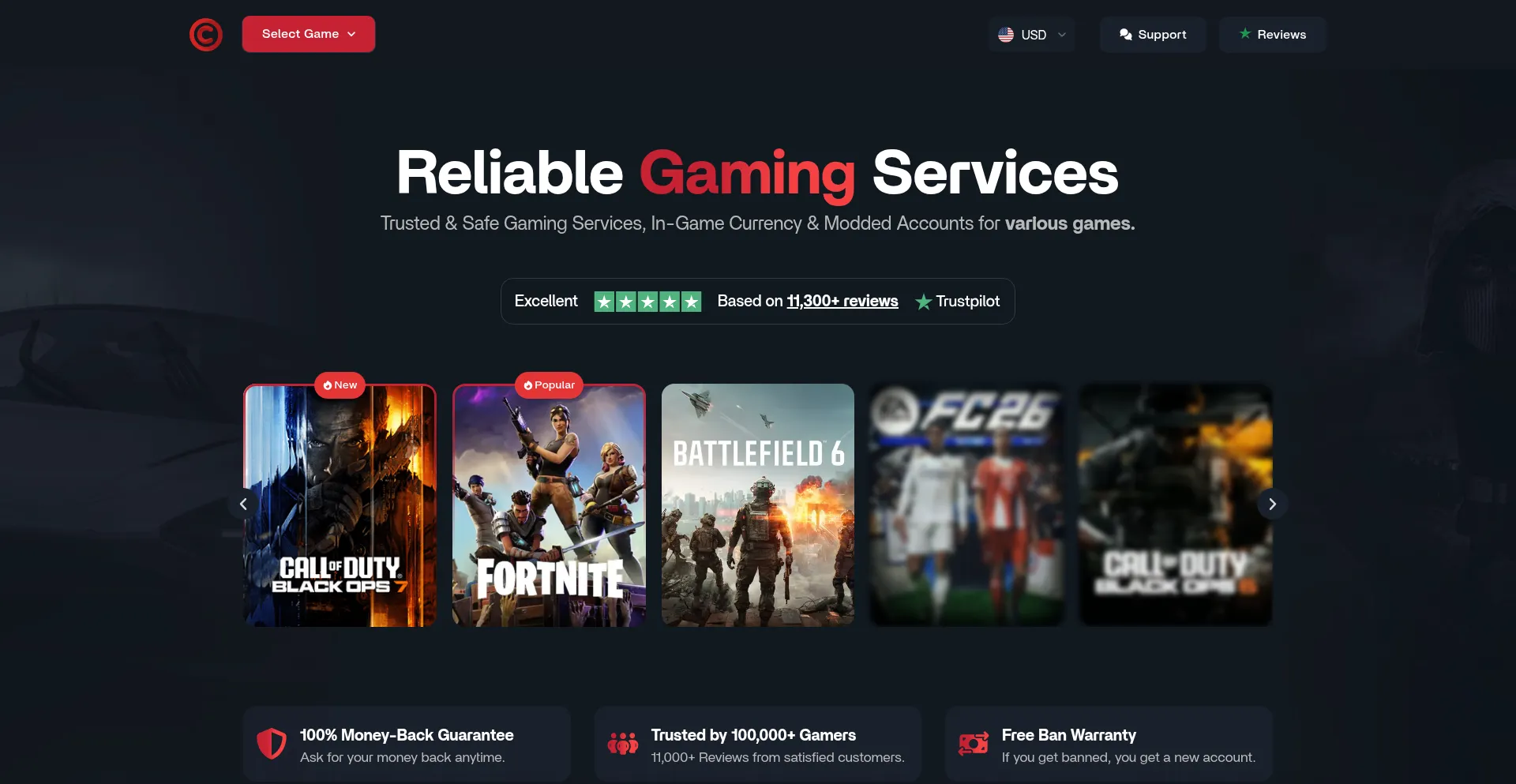The width and height of the screenshot is (1516, 784).
Task: Open the Fortnite game card
Action: click(549, 505)
